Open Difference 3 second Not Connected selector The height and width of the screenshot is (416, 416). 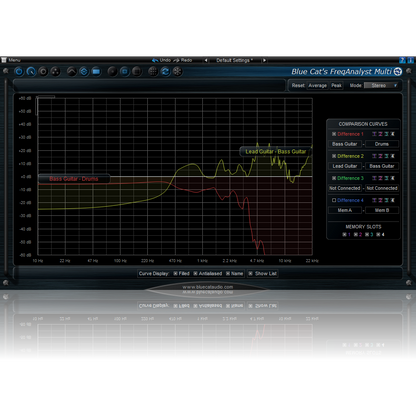[x=382, y=188]
